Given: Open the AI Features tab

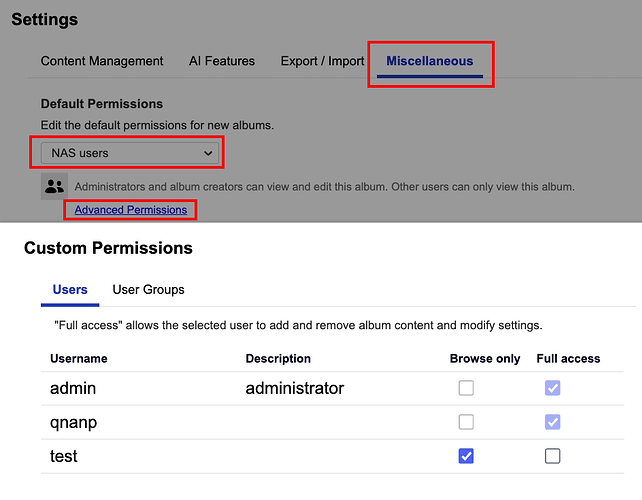Looking at the screenshot, I should [222, 61].
